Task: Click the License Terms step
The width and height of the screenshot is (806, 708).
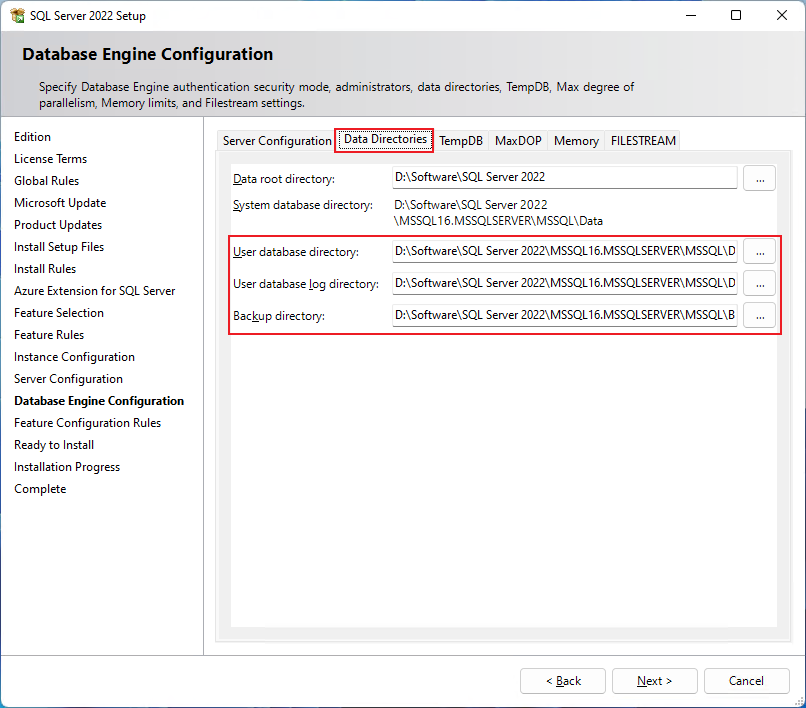Action: coord(50,159)
